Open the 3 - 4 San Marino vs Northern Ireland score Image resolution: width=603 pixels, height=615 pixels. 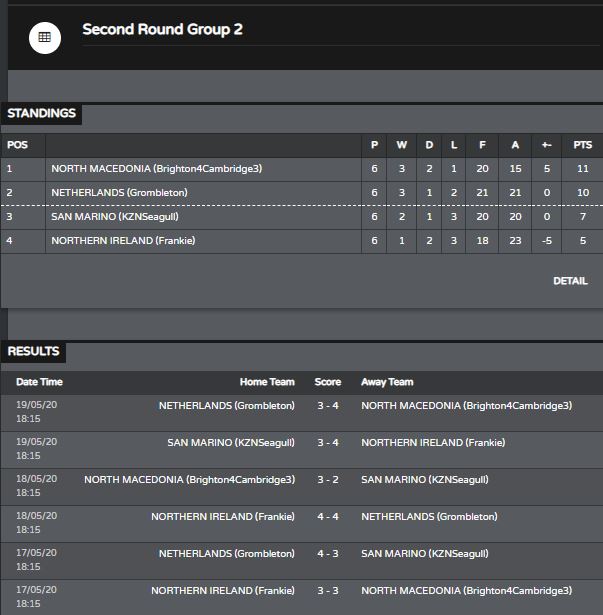[x=328, y=442]
